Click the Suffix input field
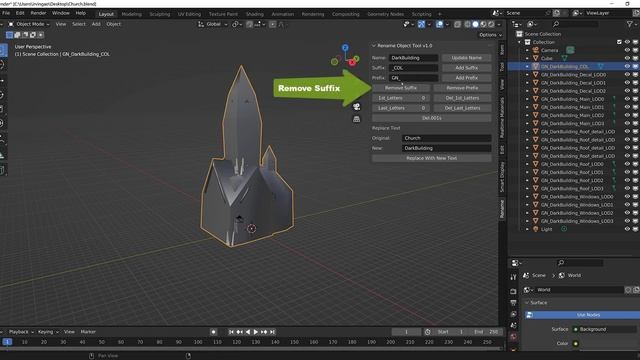 tap(413, 68)
